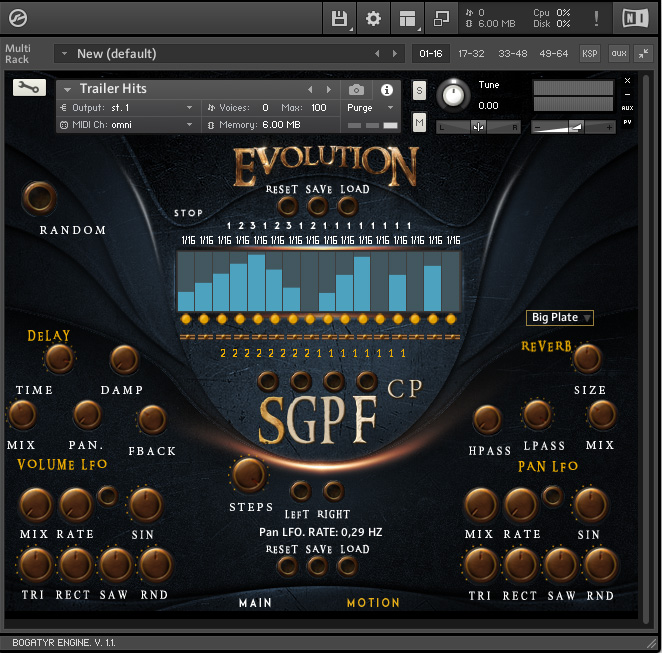662x653 pixels.
Task: Select rack page 33-48
Action: (x=513, y=54)
